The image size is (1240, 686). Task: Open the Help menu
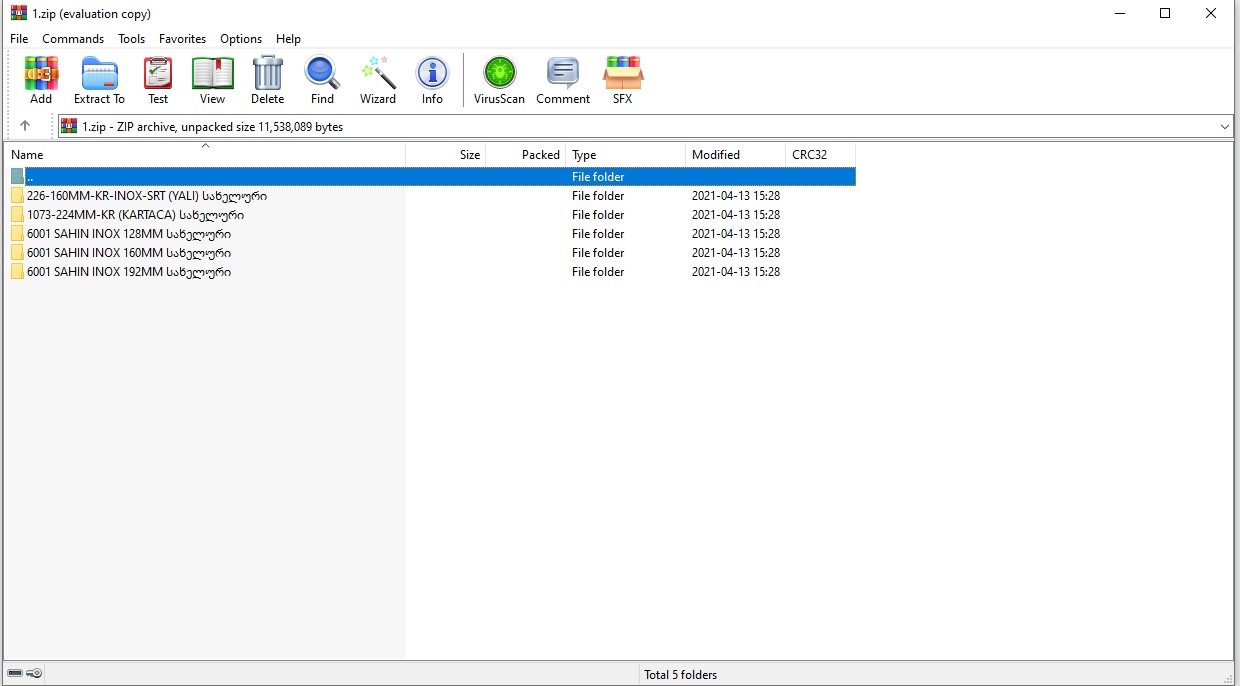coord(288,39)
